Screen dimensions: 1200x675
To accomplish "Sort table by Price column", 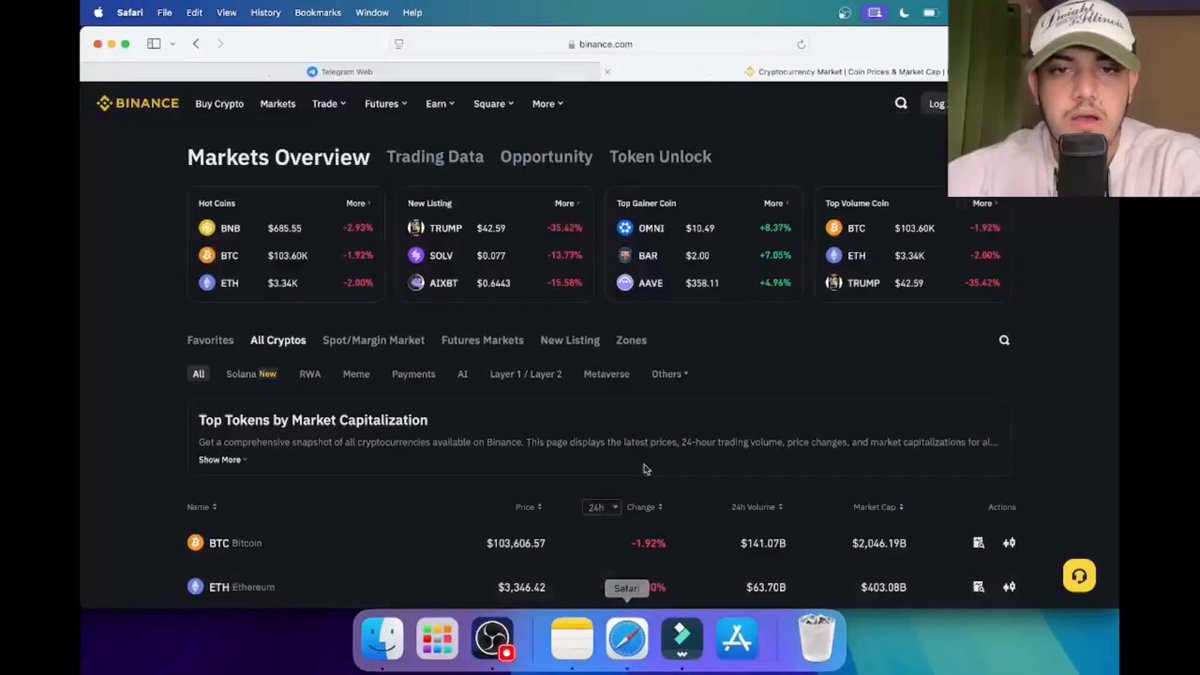I will 529,507.
